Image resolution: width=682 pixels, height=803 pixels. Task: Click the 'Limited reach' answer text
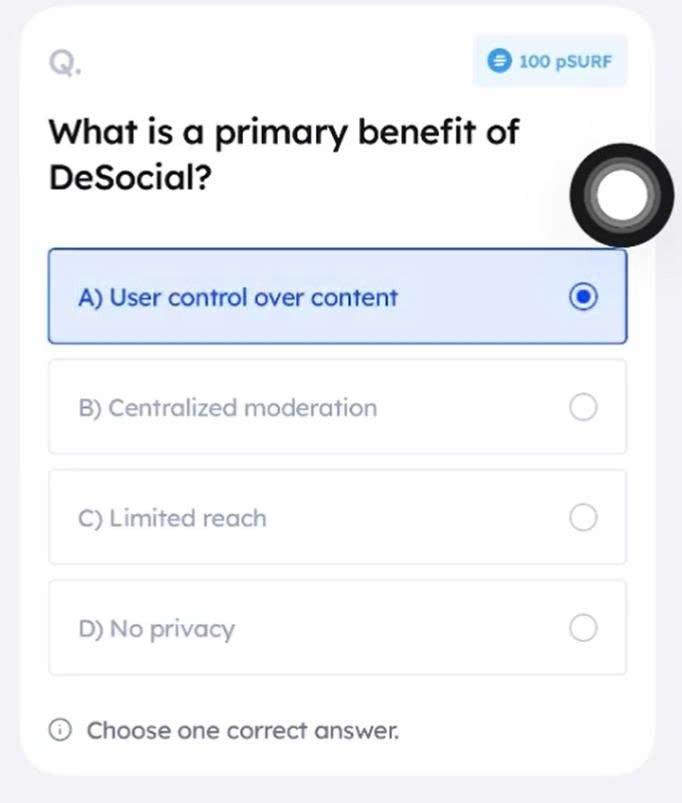[188, 518]
